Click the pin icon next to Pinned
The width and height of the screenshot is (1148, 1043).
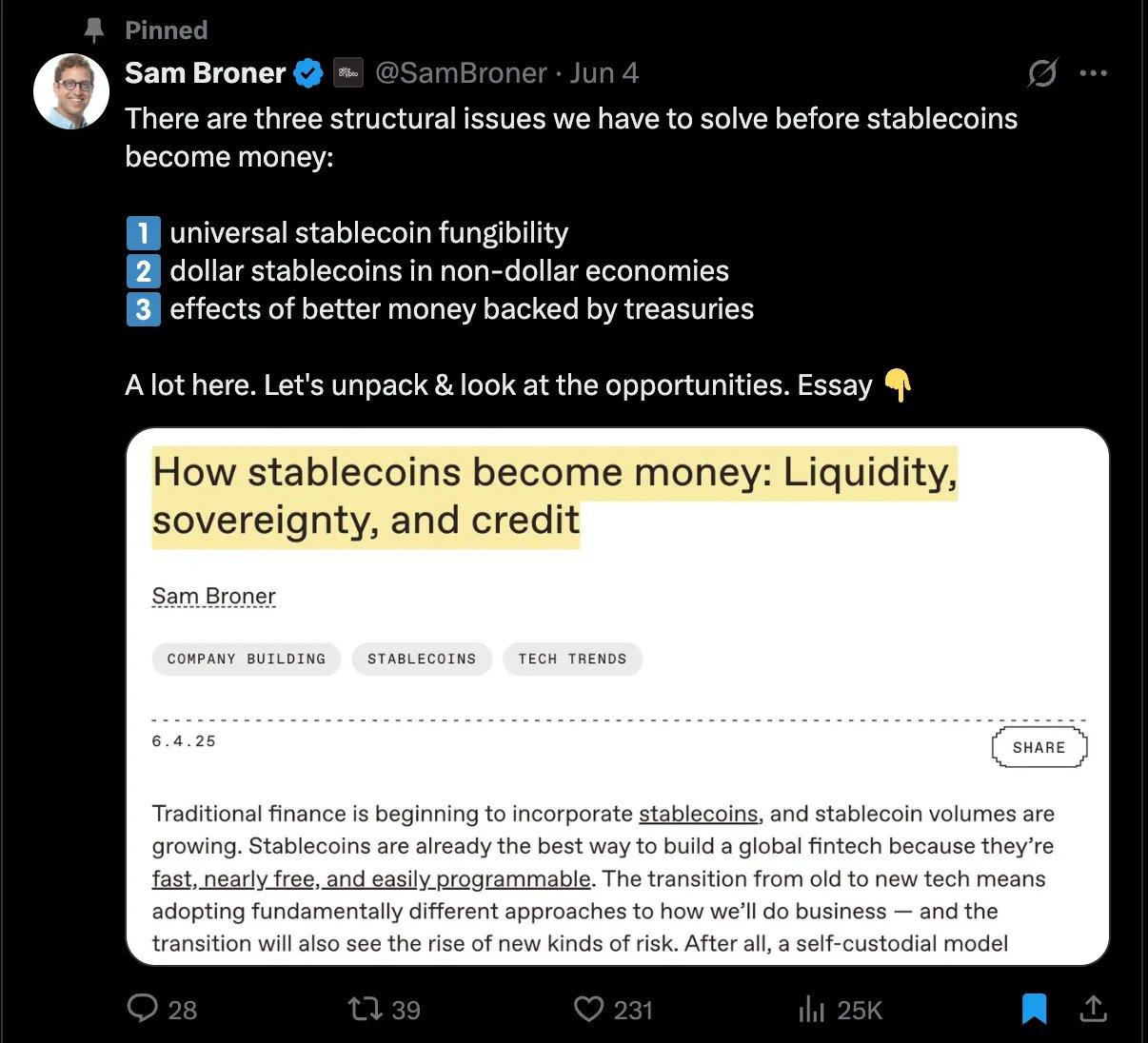pyautogui.click(x=92, y=30)
